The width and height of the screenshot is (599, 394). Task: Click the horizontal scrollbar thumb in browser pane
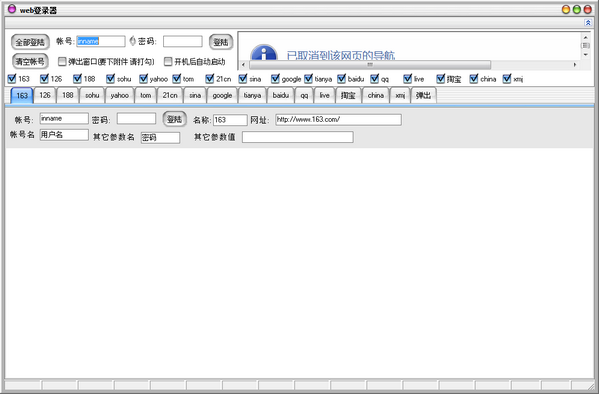click(x=370, y=65)
